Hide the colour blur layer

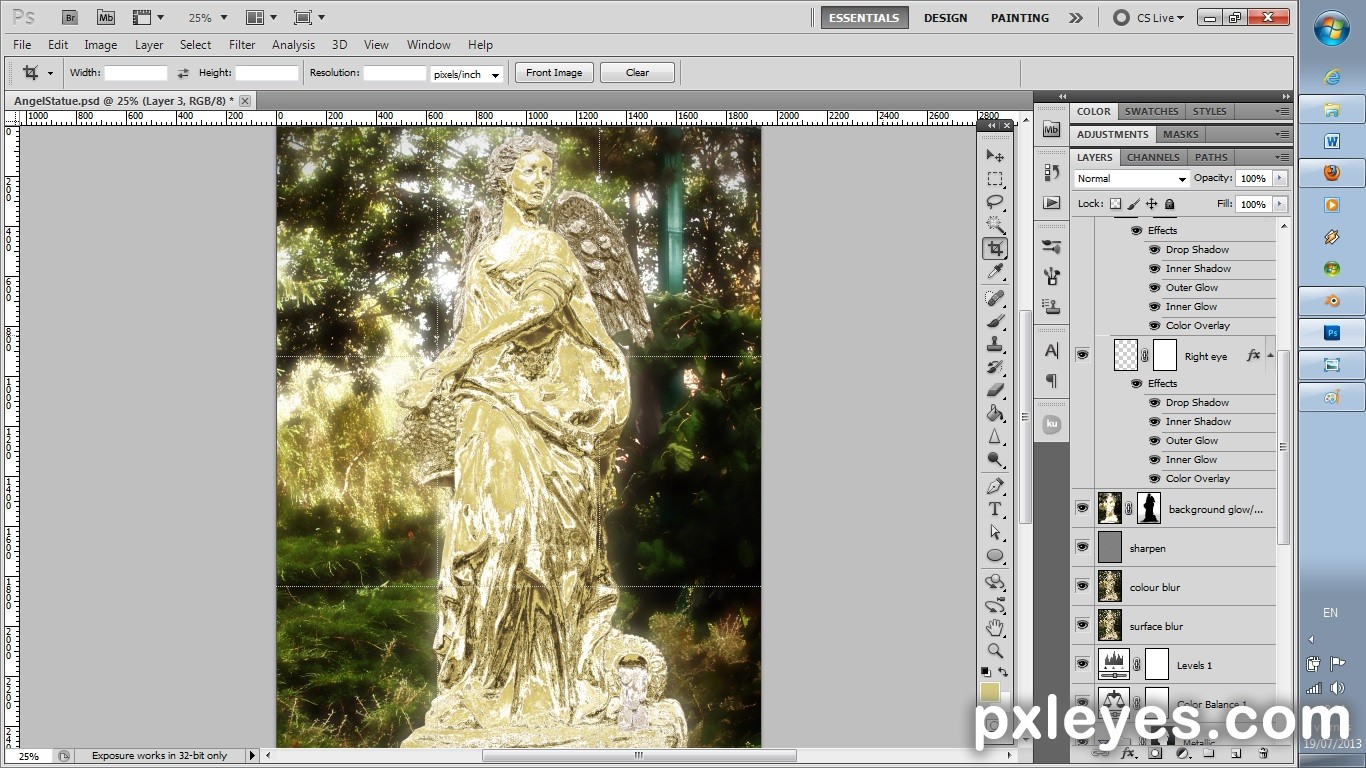[x=1082, y=586]
